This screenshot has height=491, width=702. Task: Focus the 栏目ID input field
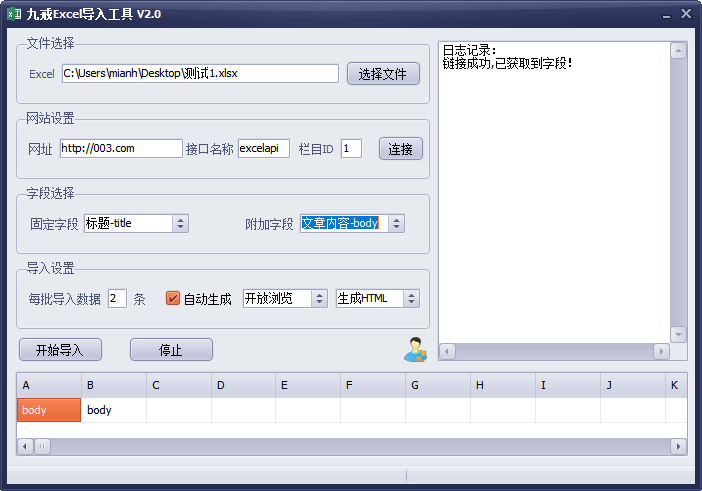click(351, 148)
